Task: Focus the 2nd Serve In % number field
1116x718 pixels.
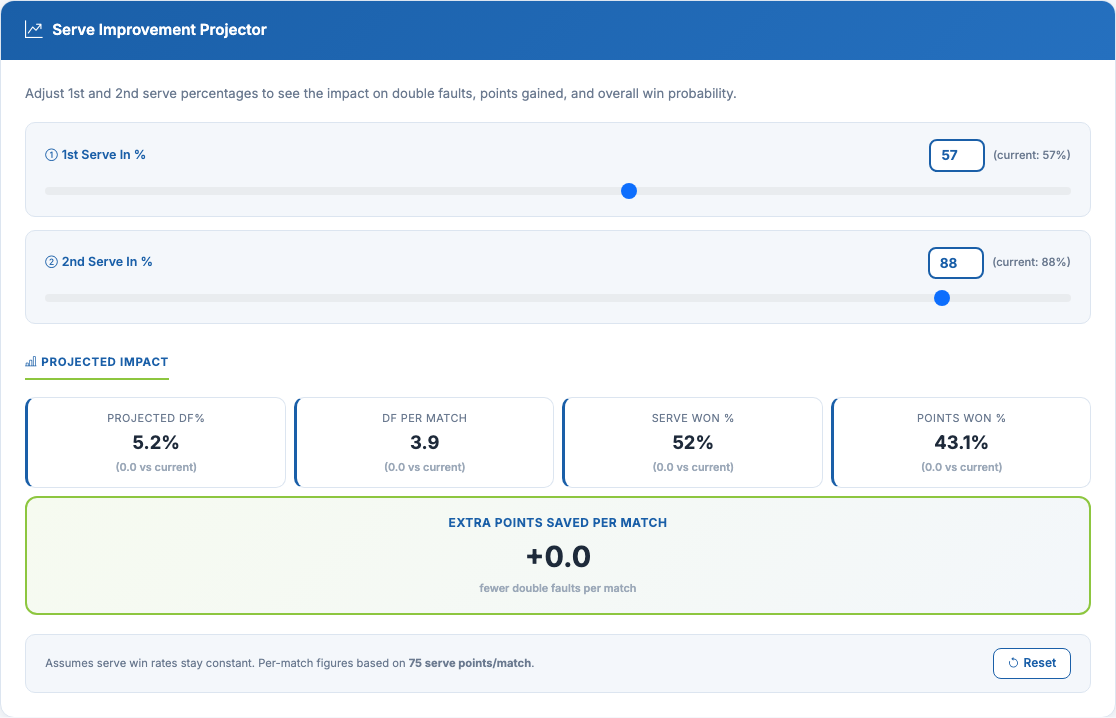Action: [956, 263]
